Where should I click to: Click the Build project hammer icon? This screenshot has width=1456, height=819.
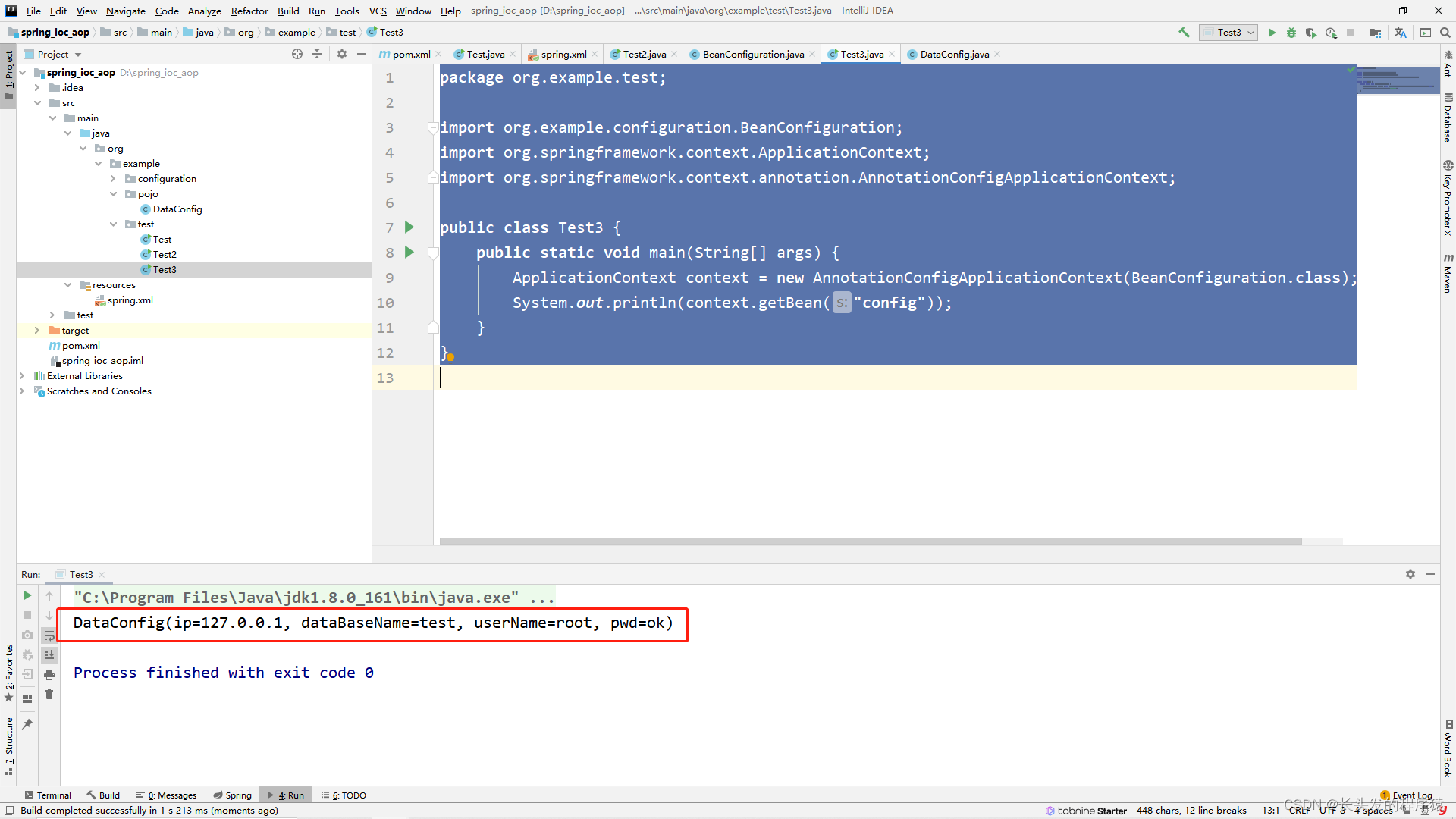coord(1184,33)
